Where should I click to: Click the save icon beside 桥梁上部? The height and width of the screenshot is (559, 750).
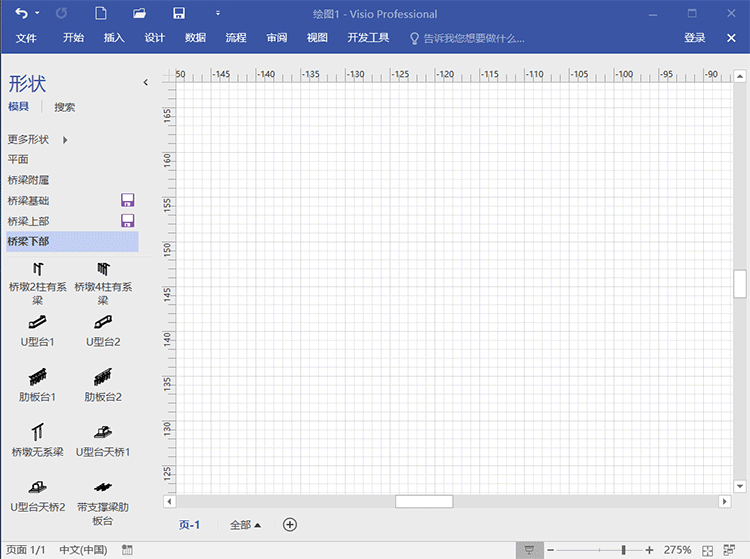127,220
